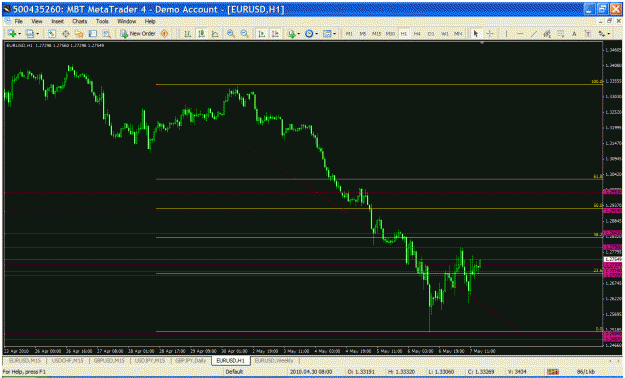Viewport: 625px width, 378px height.
Task: Toggle the Market Watch window icon
Action: 52,34
